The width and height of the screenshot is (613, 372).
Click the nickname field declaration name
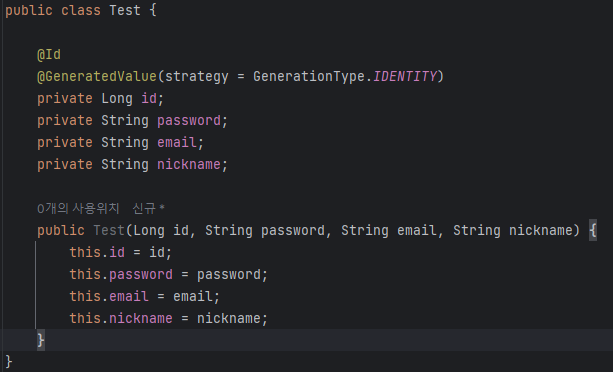189,164
